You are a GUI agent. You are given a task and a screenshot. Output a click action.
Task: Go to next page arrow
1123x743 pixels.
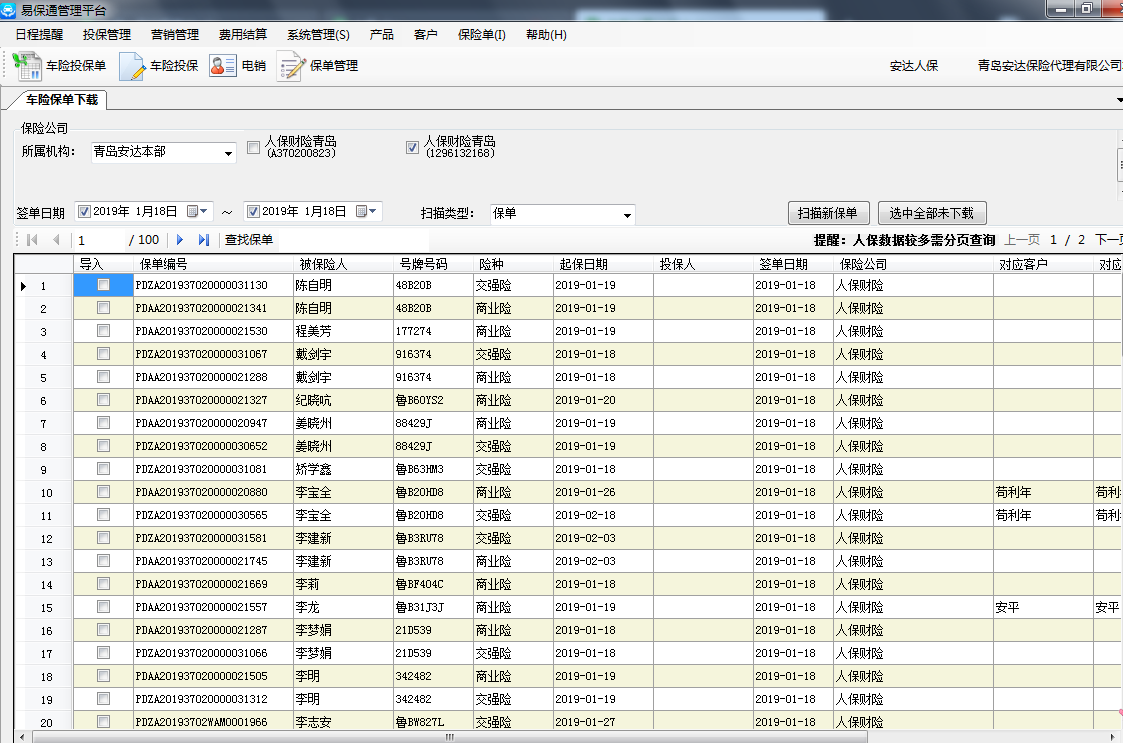pos(180,240)
